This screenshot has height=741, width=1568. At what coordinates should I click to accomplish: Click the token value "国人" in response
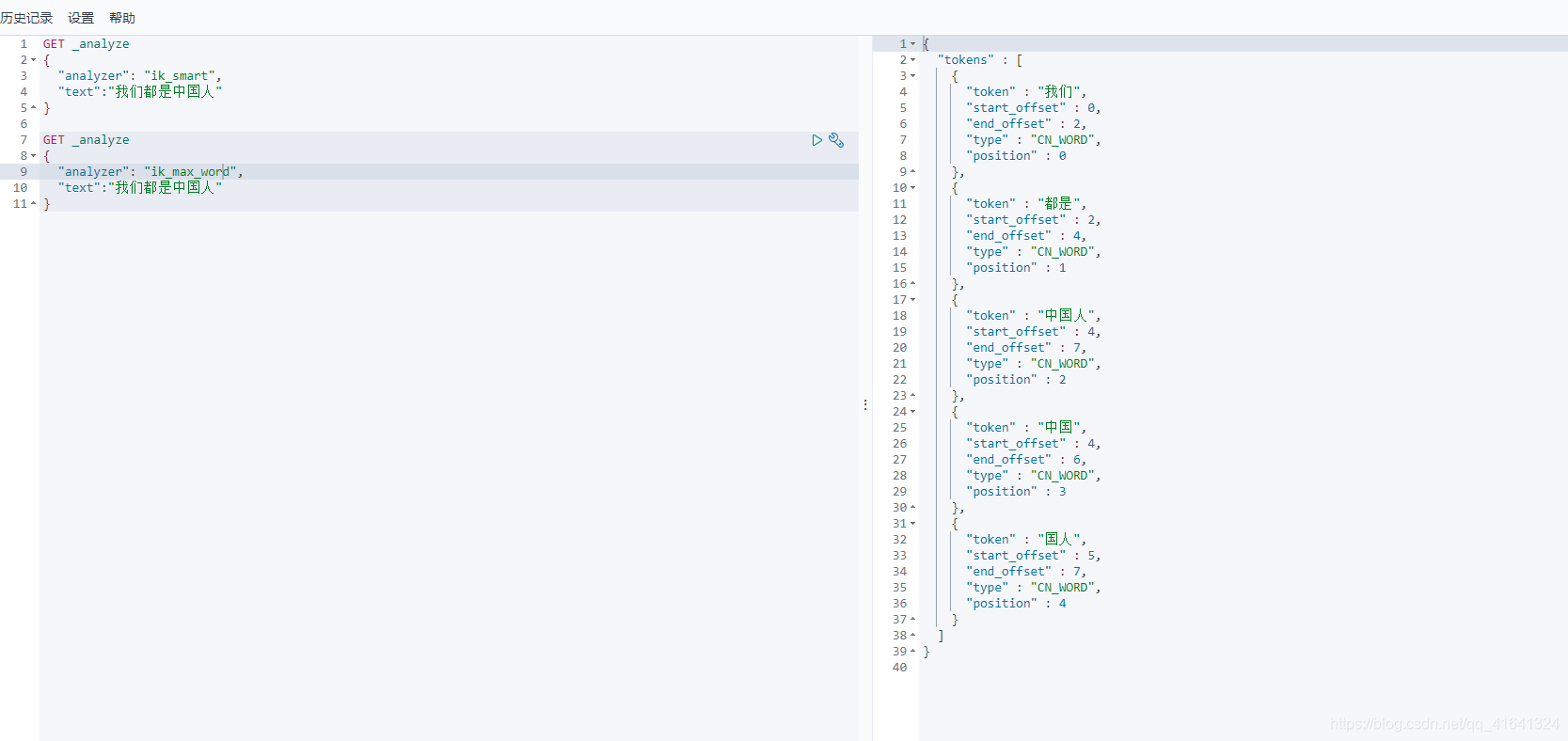coord(1061,540)
